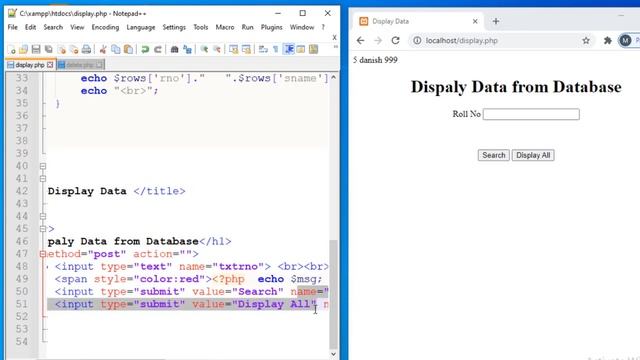Image resolution: width=640 pixels, height=360 pixels.
Task: Open the ? help menu
Action: (323, 27)
